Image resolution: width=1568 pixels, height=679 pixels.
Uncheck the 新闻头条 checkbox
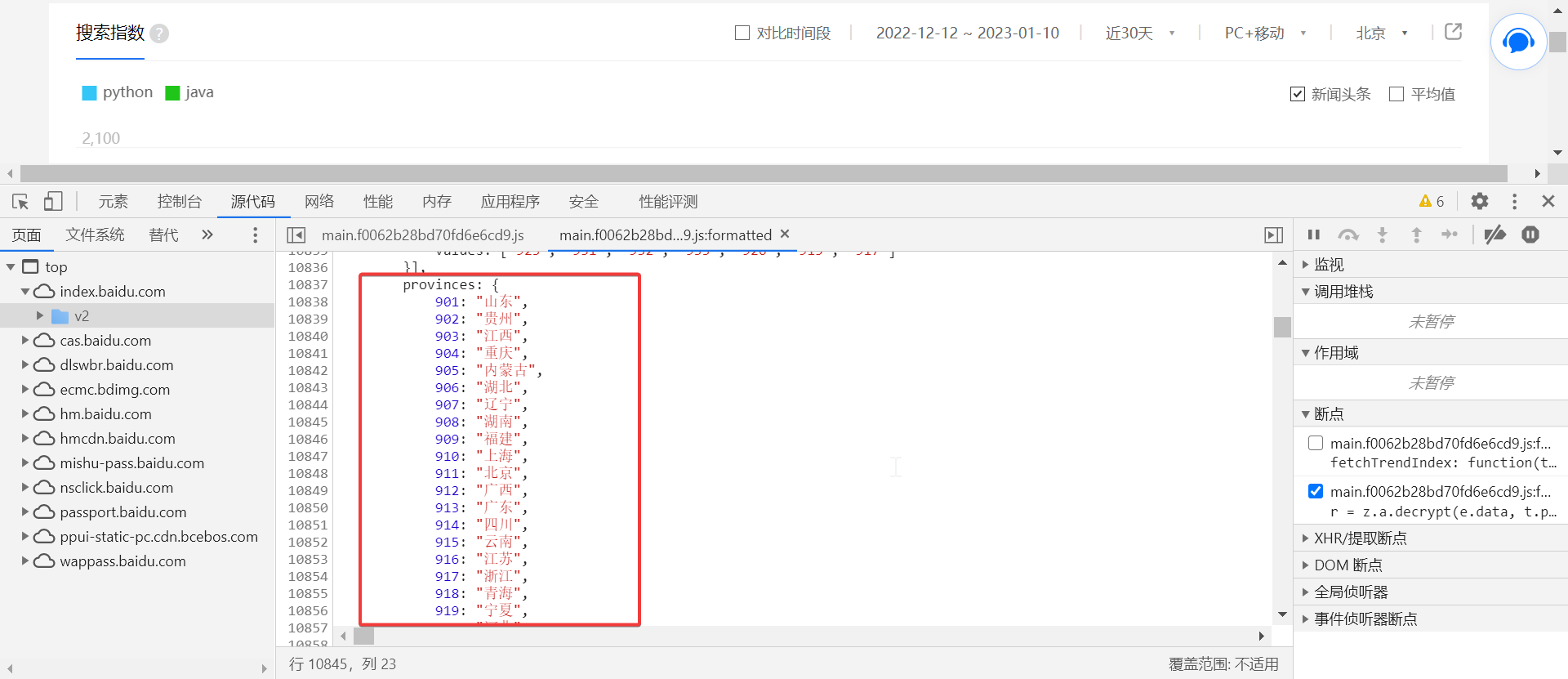pos(1298,94)
